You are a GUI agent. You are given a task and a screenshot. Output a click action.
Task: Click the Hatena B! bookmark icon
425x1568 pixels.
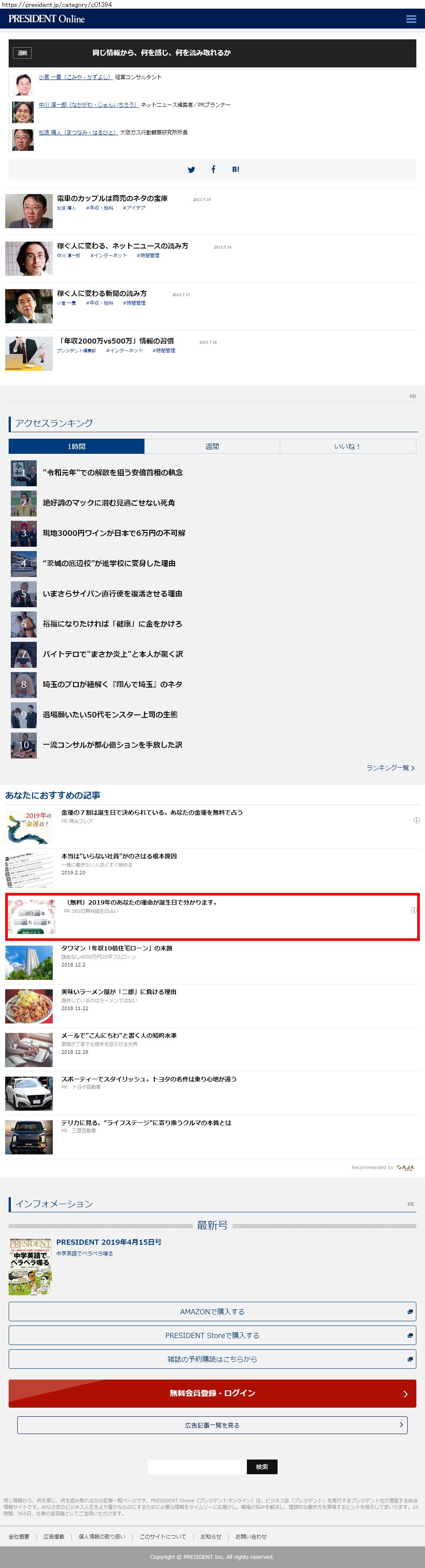point(236,169)
